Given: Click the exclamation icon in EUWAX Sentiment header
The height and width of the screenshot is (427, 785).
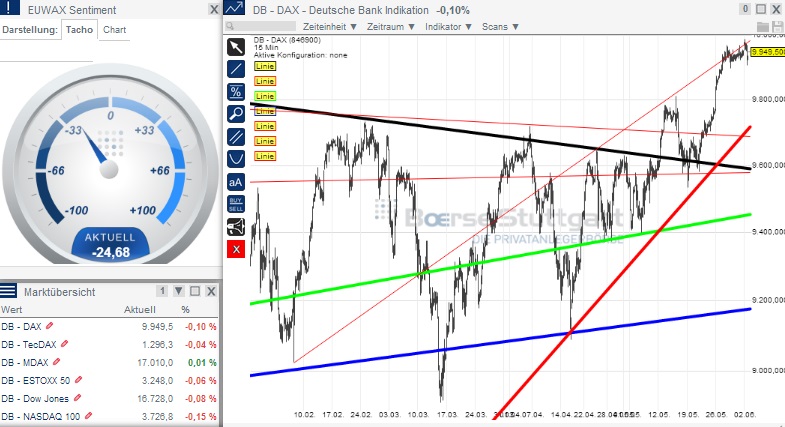Looking at the screenshot, I should click(x=10, y=8).
